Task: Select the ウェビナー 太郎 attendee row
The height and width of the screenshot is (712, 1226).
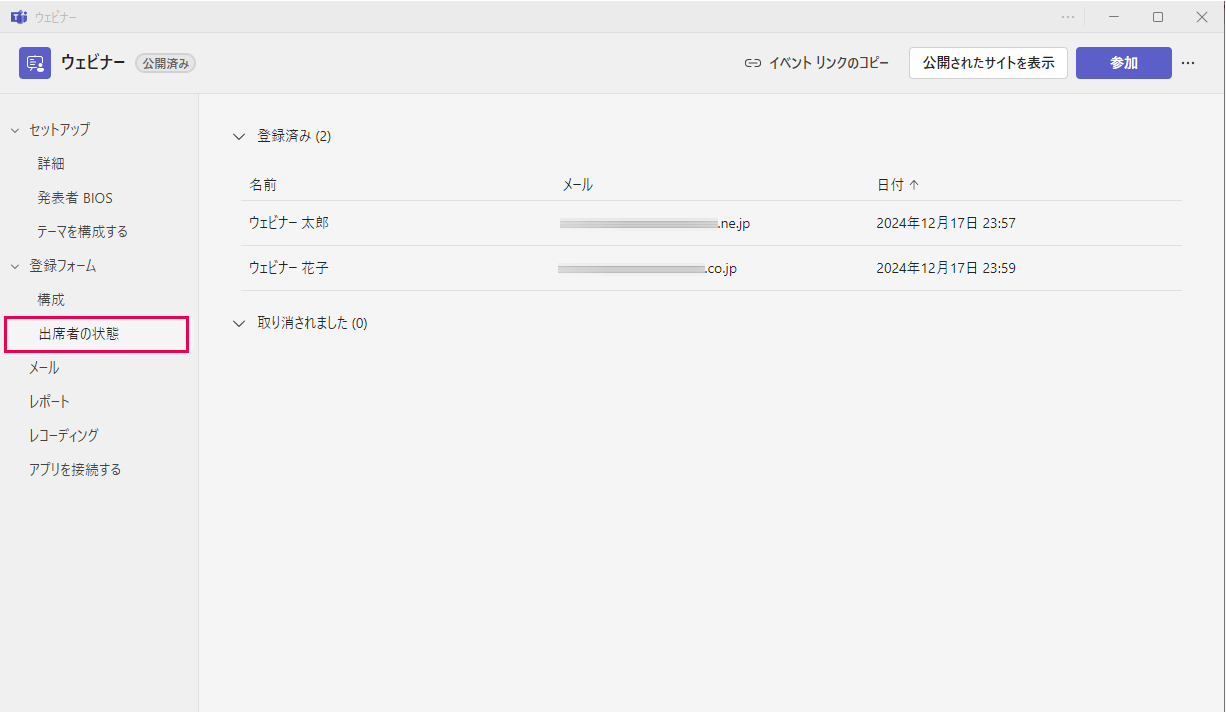Action: coord(289,223)
